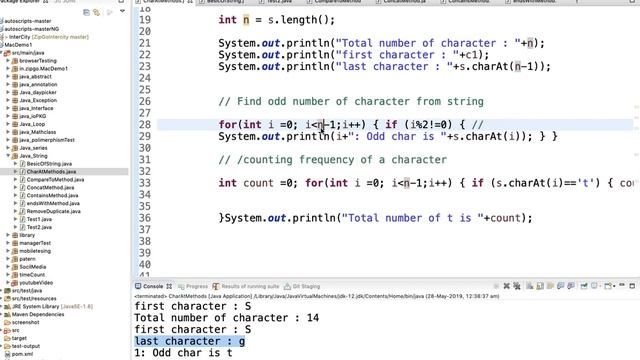Select ContainsMethod.java file

pyautogui.click(x=52, y=195)
